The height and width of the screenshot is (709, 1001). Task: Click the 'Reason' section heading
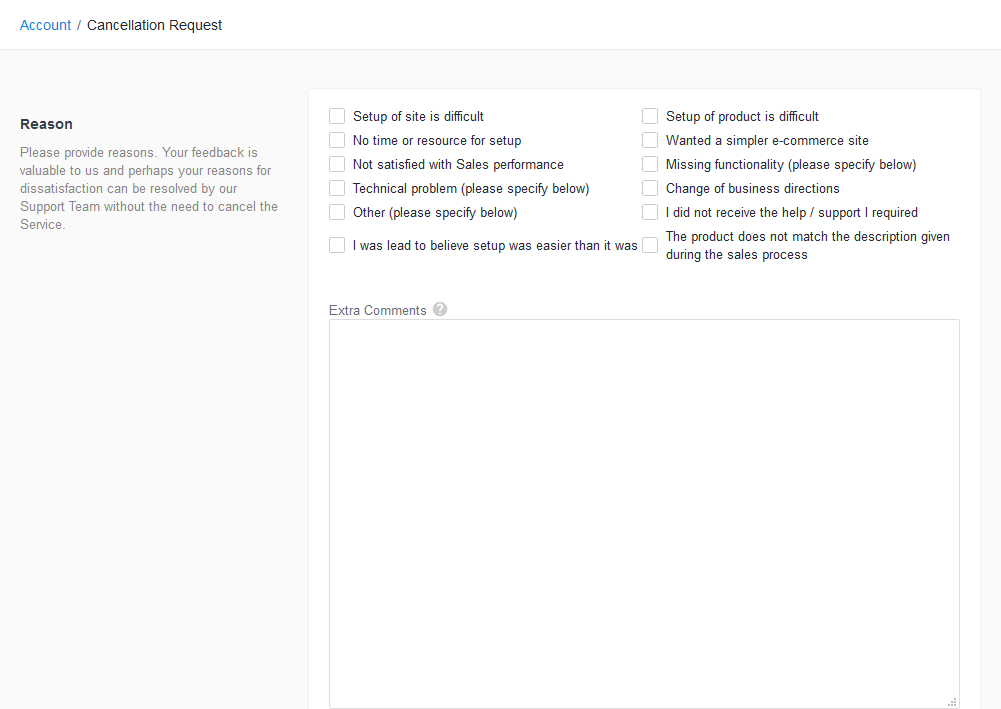pyautogui.click(x=46, y=123)
